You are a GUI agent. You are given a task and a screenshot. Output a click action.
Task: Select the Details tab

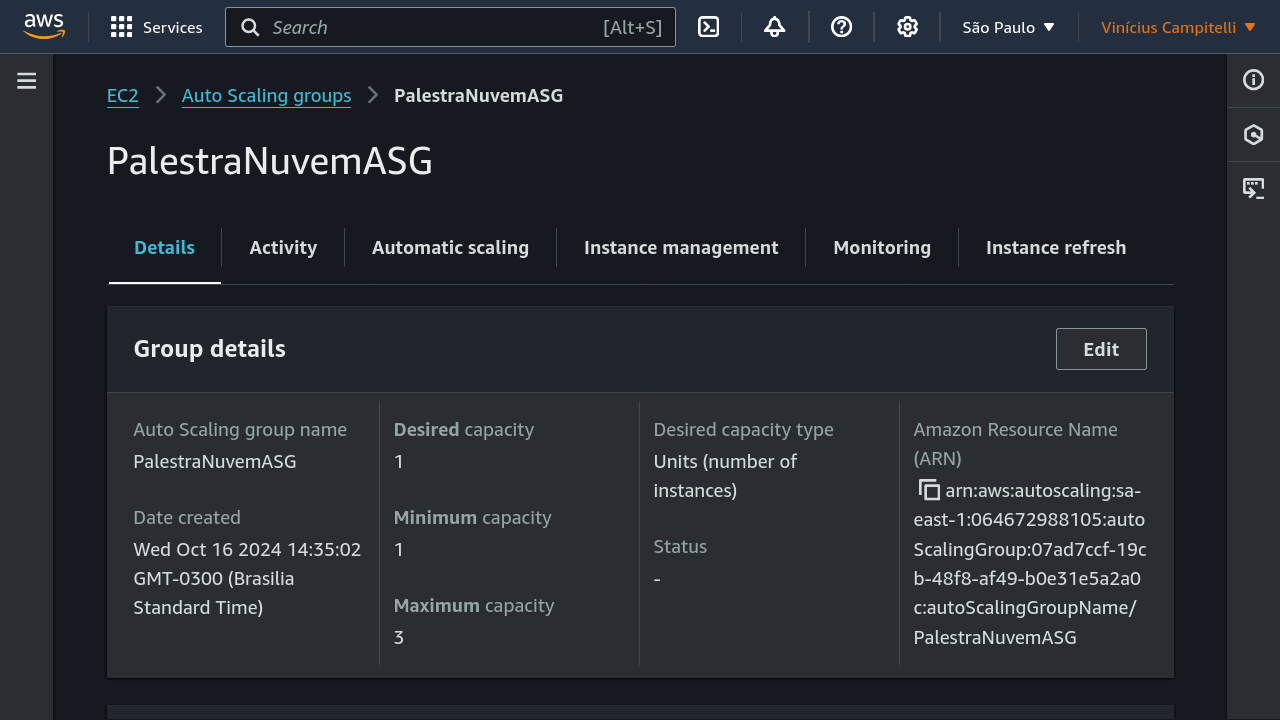[165, 248]
